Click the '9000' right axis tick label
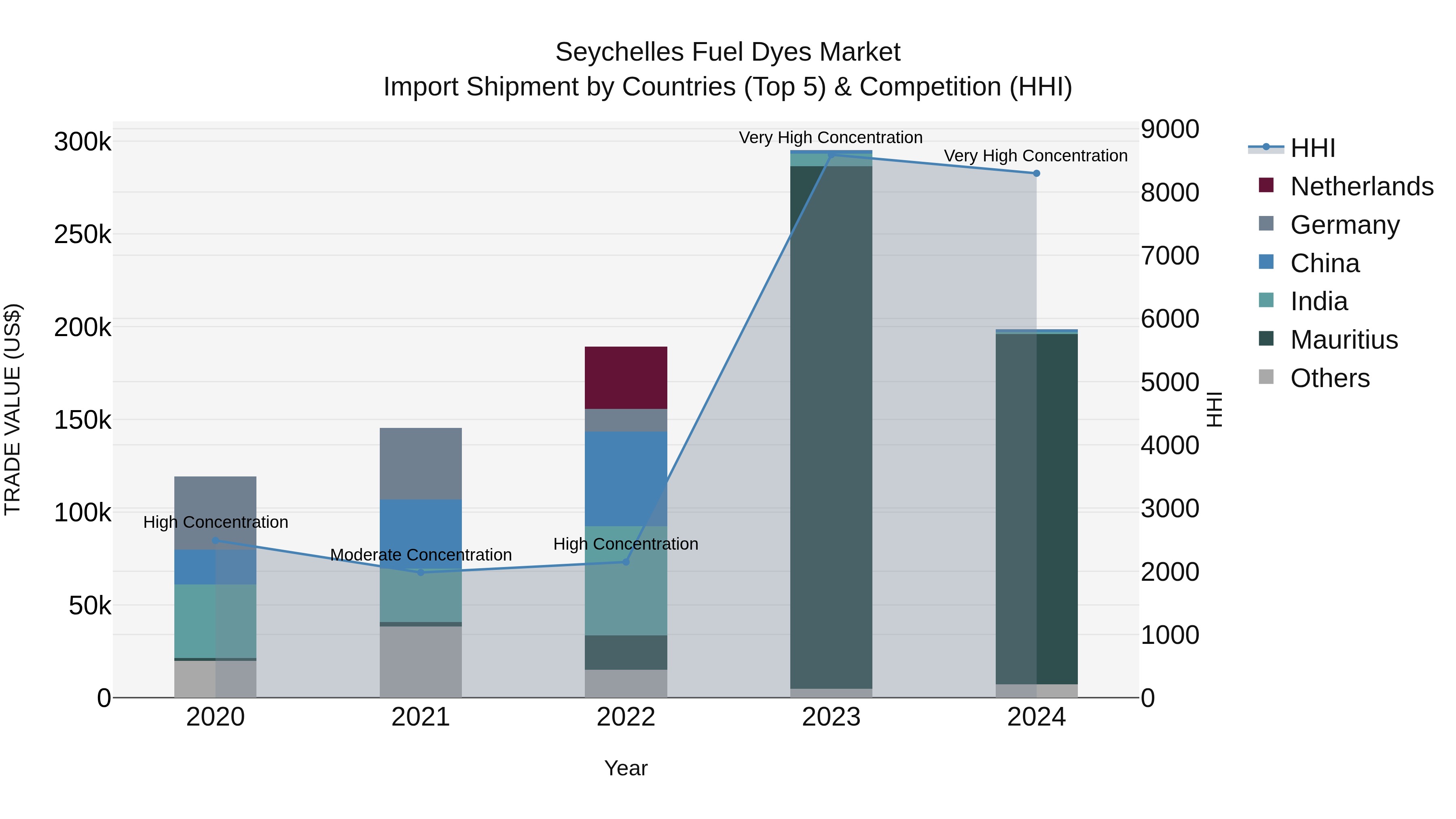Screen dimensions: 1456x819 [x=1170, y=129]
